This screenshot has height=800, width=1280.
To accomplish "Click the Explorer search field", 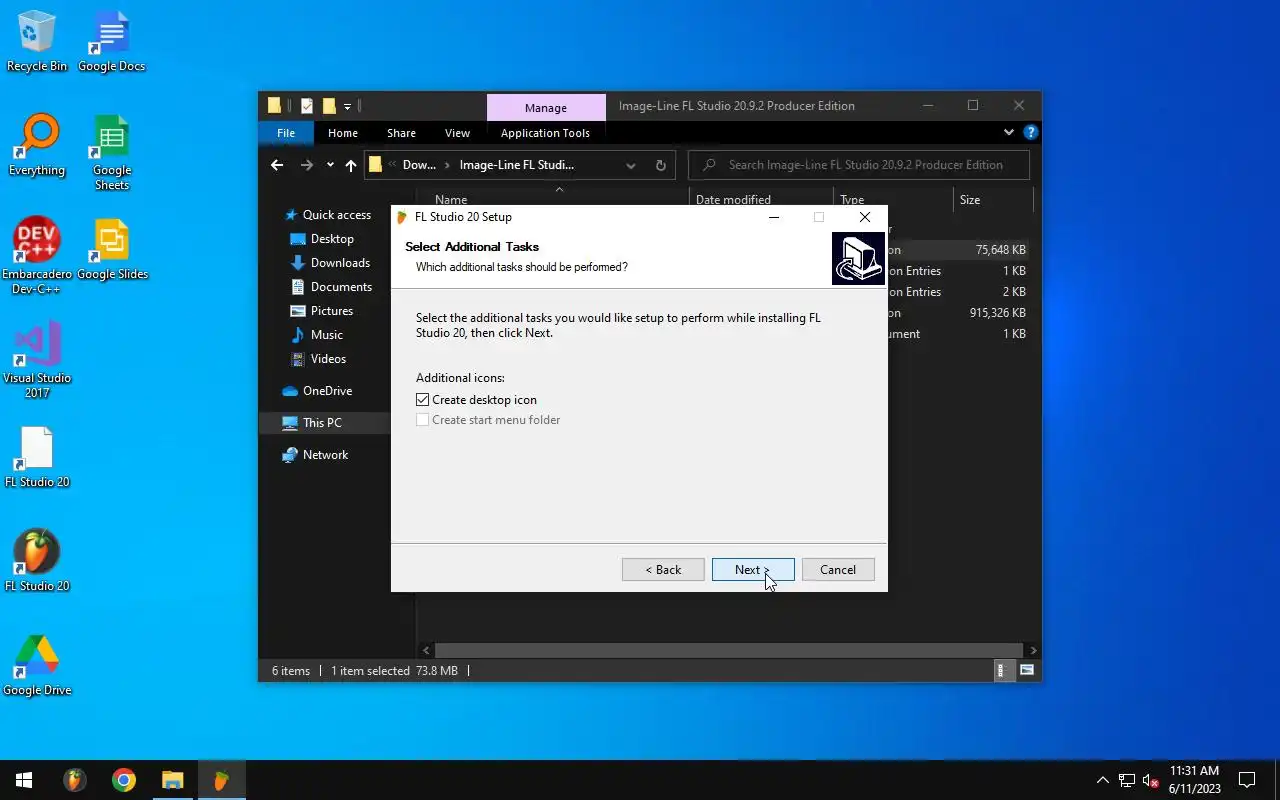I will (x=860, y=165).
